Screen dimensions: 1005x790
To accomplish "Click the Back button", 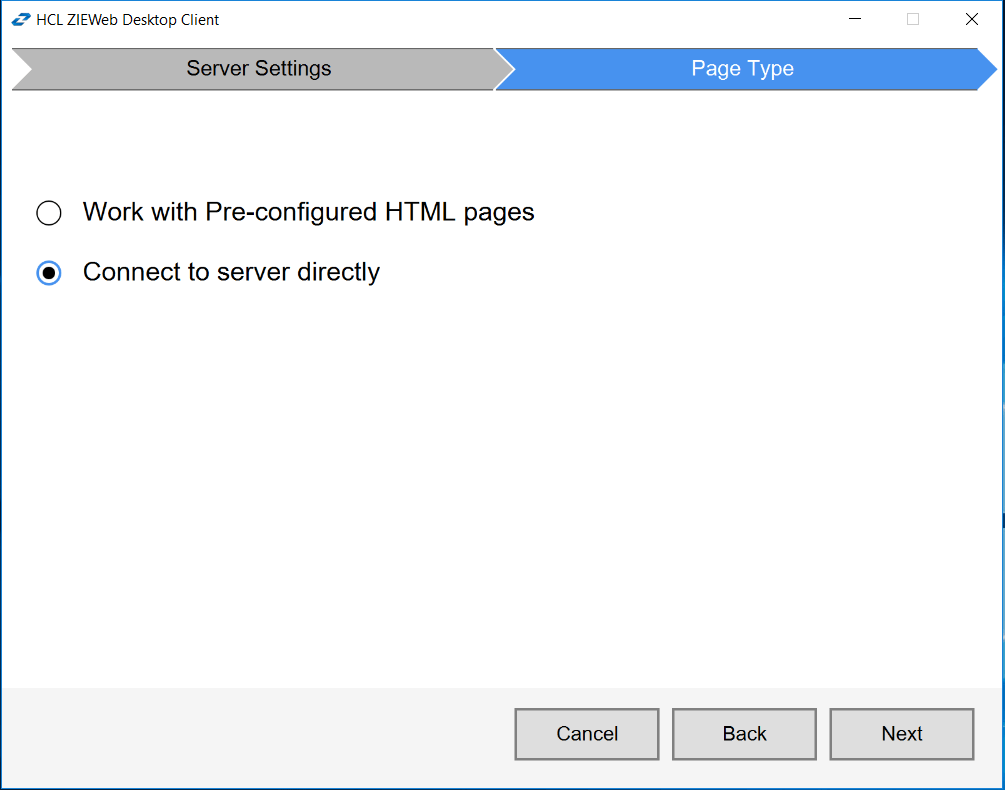I will (x=744, y=733).
